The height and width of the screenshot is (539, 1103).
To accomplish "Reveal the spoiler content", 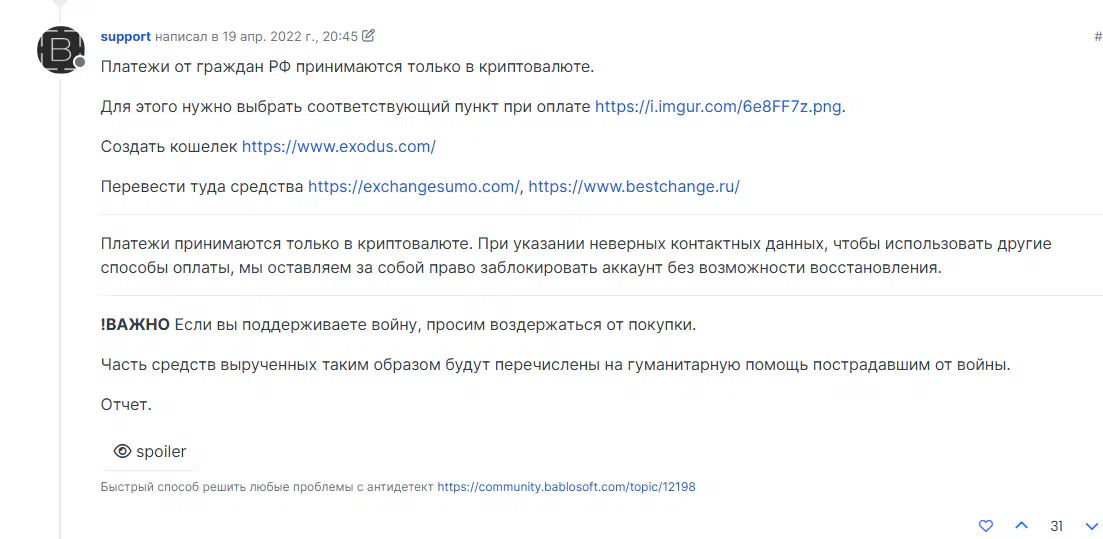I will [150, 452].
